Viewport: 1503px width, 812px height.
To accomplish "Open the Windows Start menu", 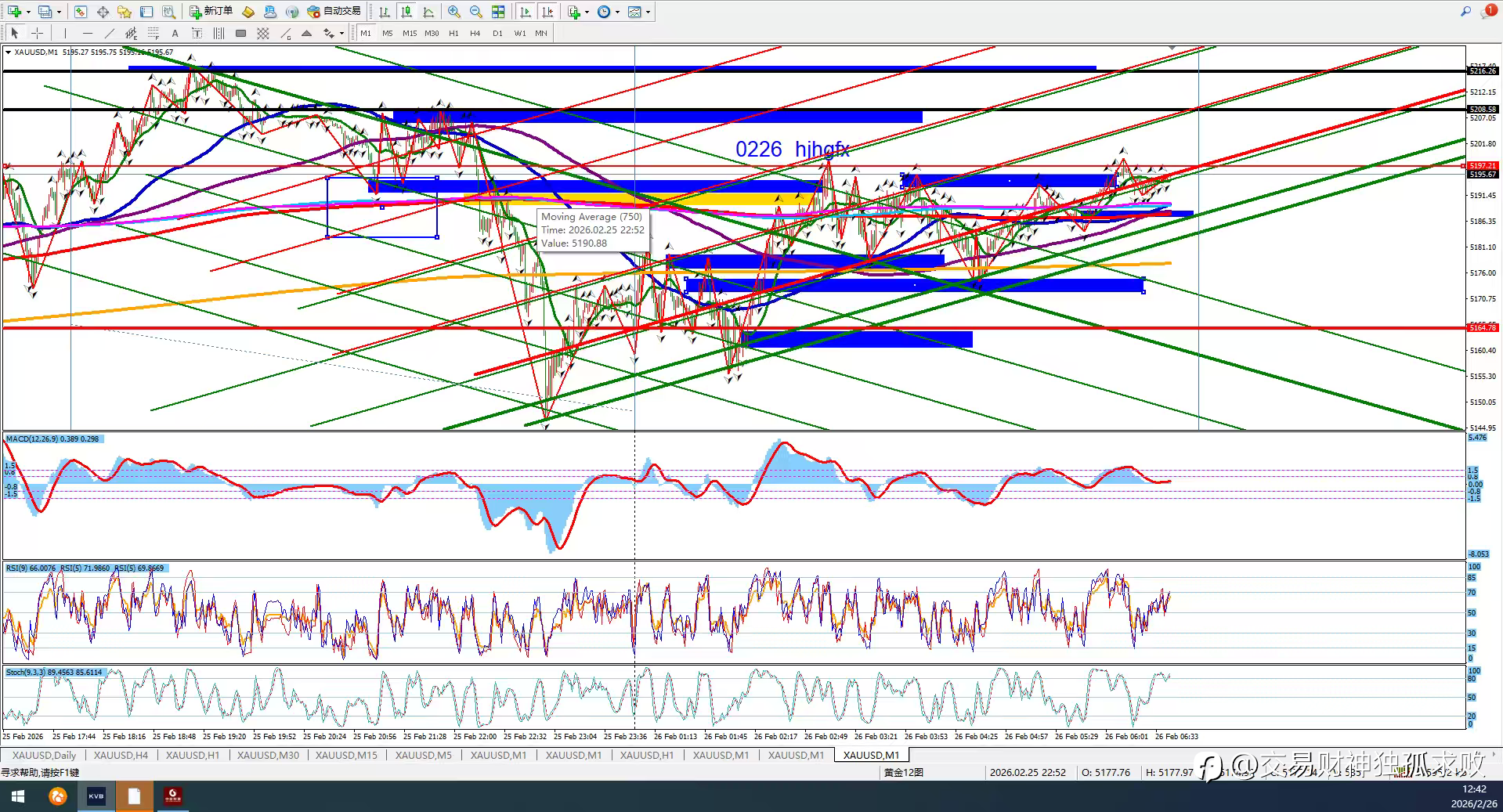I will [x=17, y=796].
